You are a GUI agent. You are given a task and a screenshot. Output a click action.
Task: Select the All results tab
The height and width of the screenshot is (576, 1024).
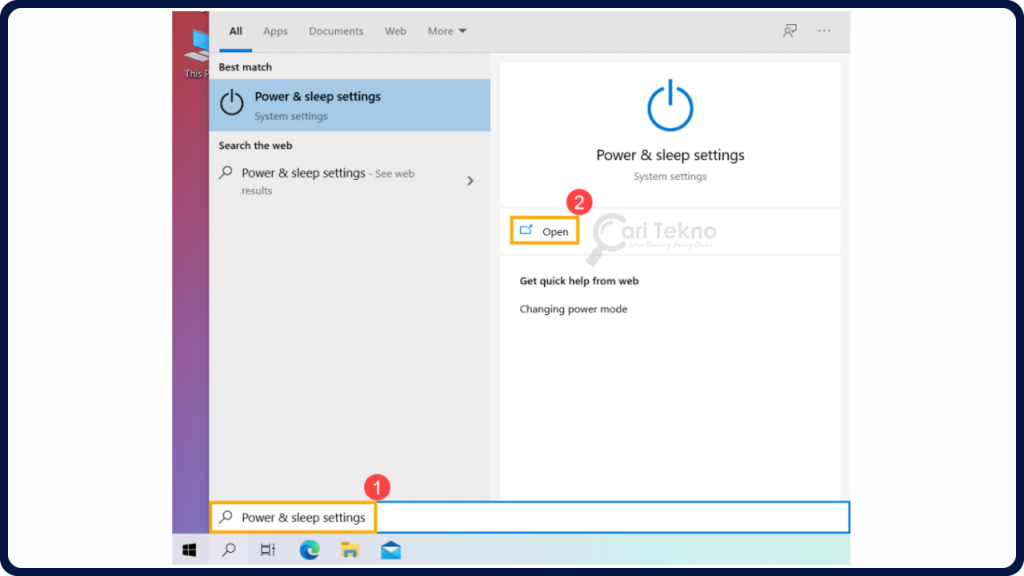click(x=235, y=31)
